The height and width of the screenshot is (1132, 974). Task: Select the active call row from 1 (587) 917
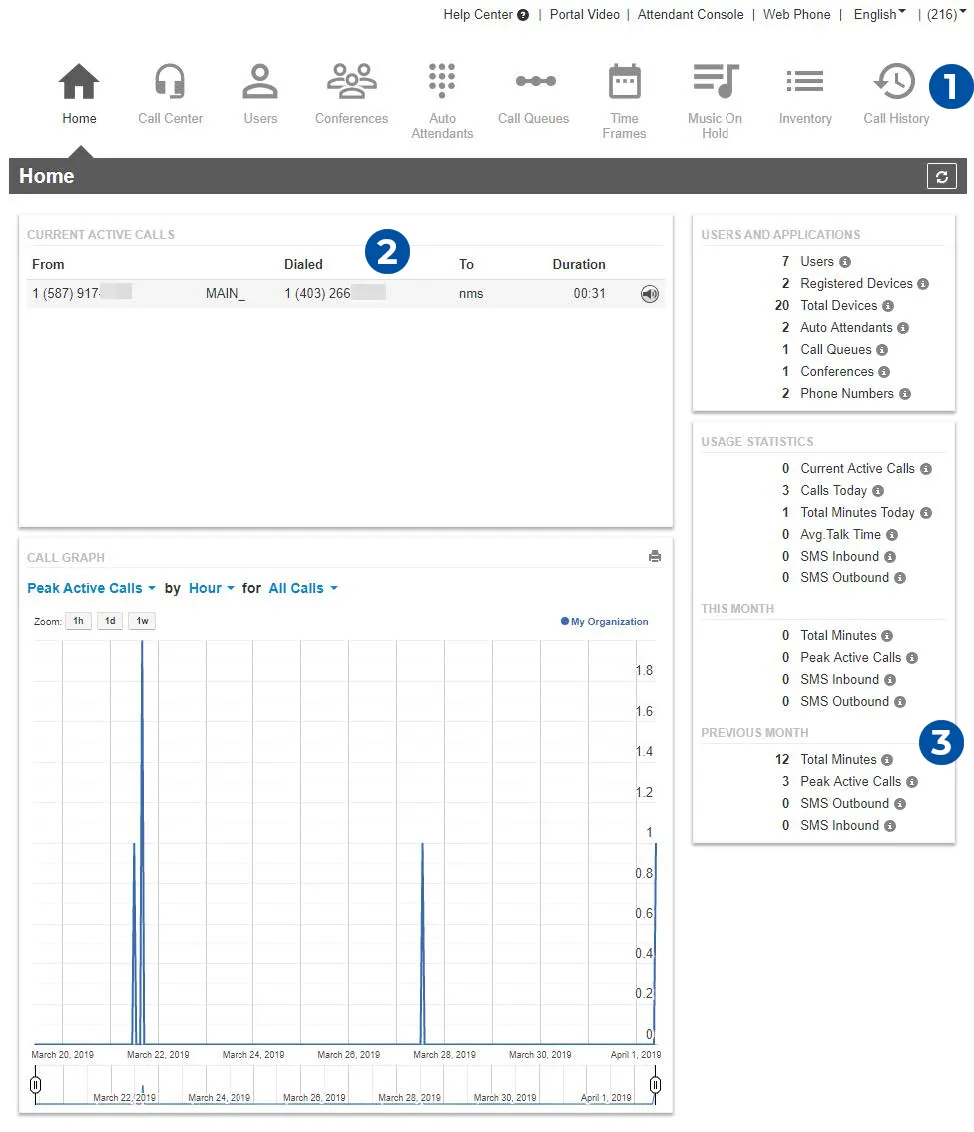(x=345, y=294)
